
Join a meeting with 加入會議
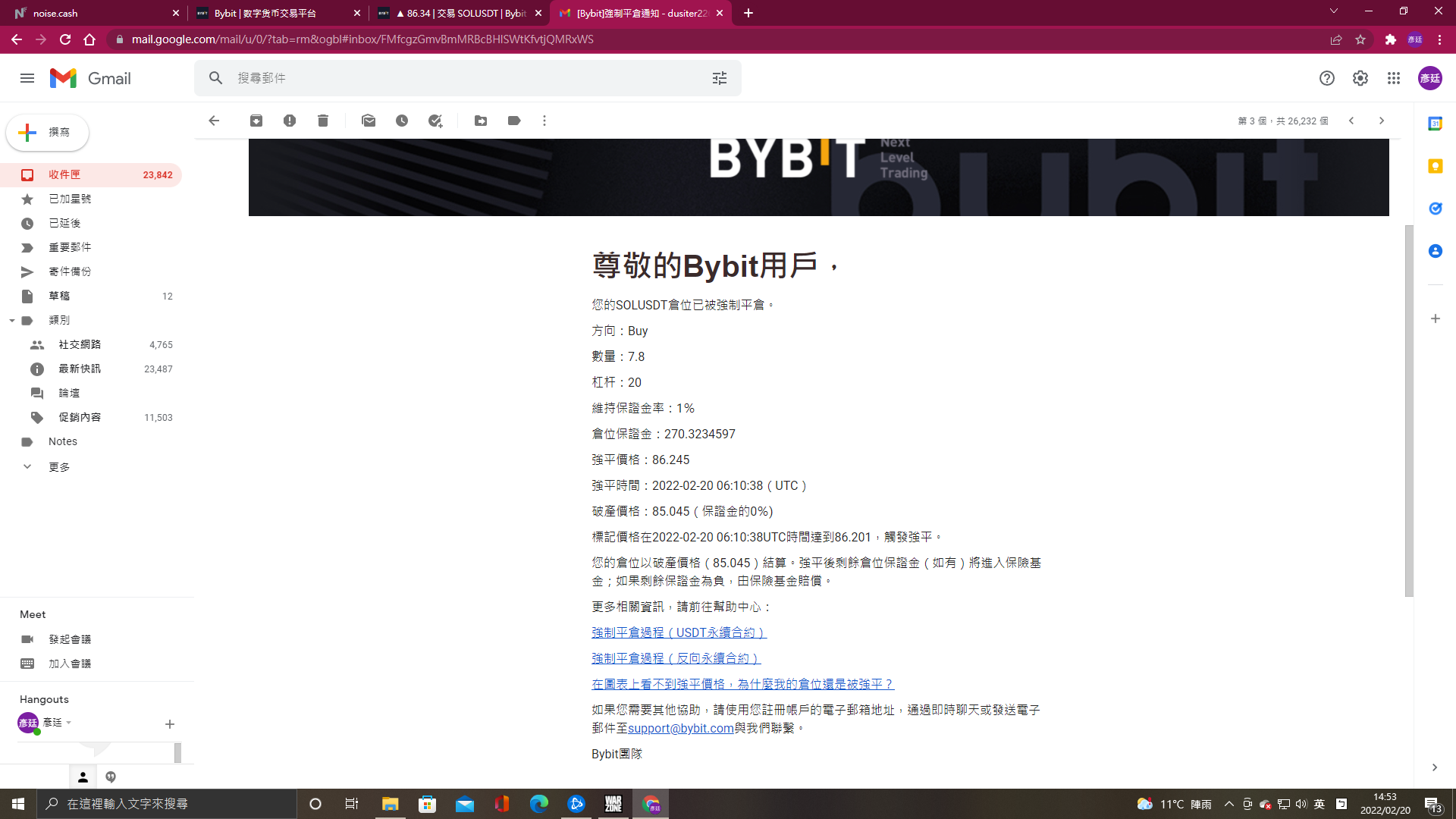tap(70, 664)
